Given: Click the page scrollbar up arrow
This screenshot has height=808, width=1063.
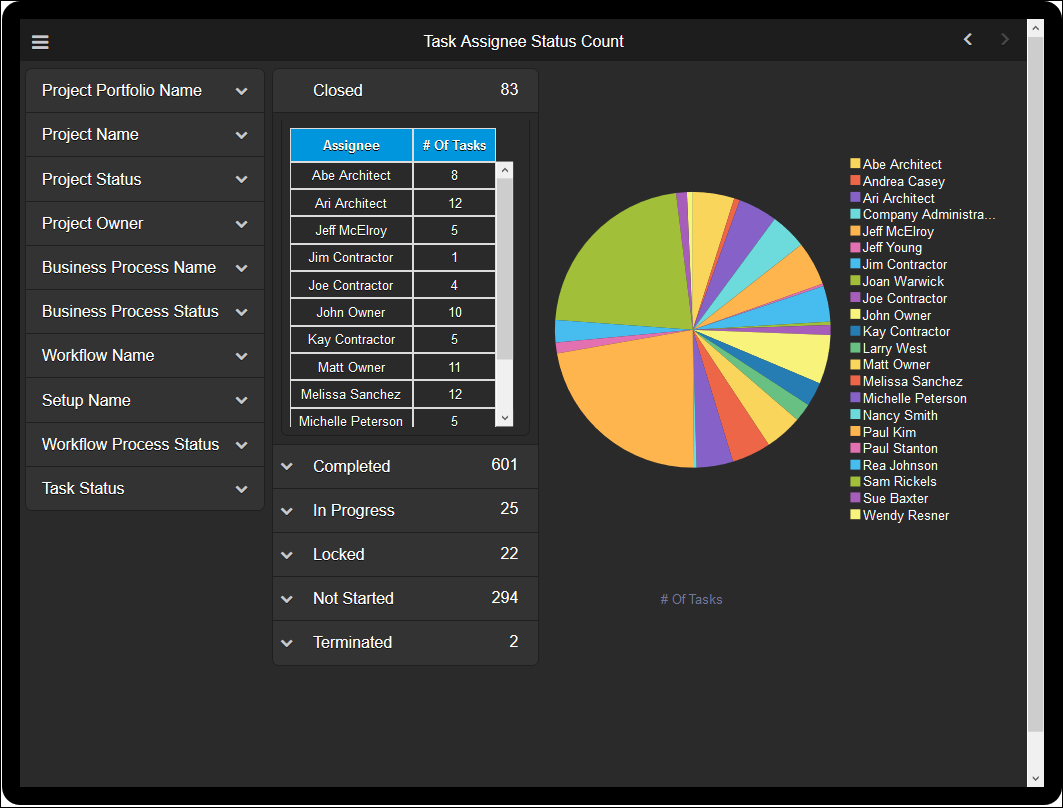Looking at the screenshot, I should point(1035,28).
